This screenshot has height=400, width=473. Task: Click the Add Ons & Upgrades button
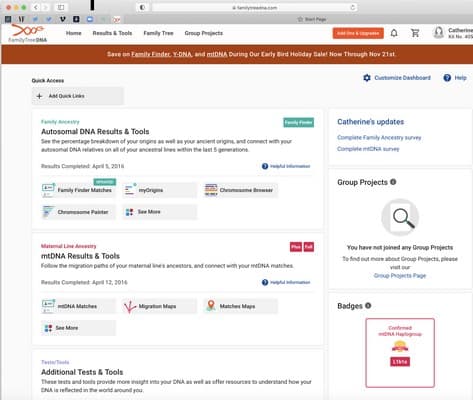358,33
